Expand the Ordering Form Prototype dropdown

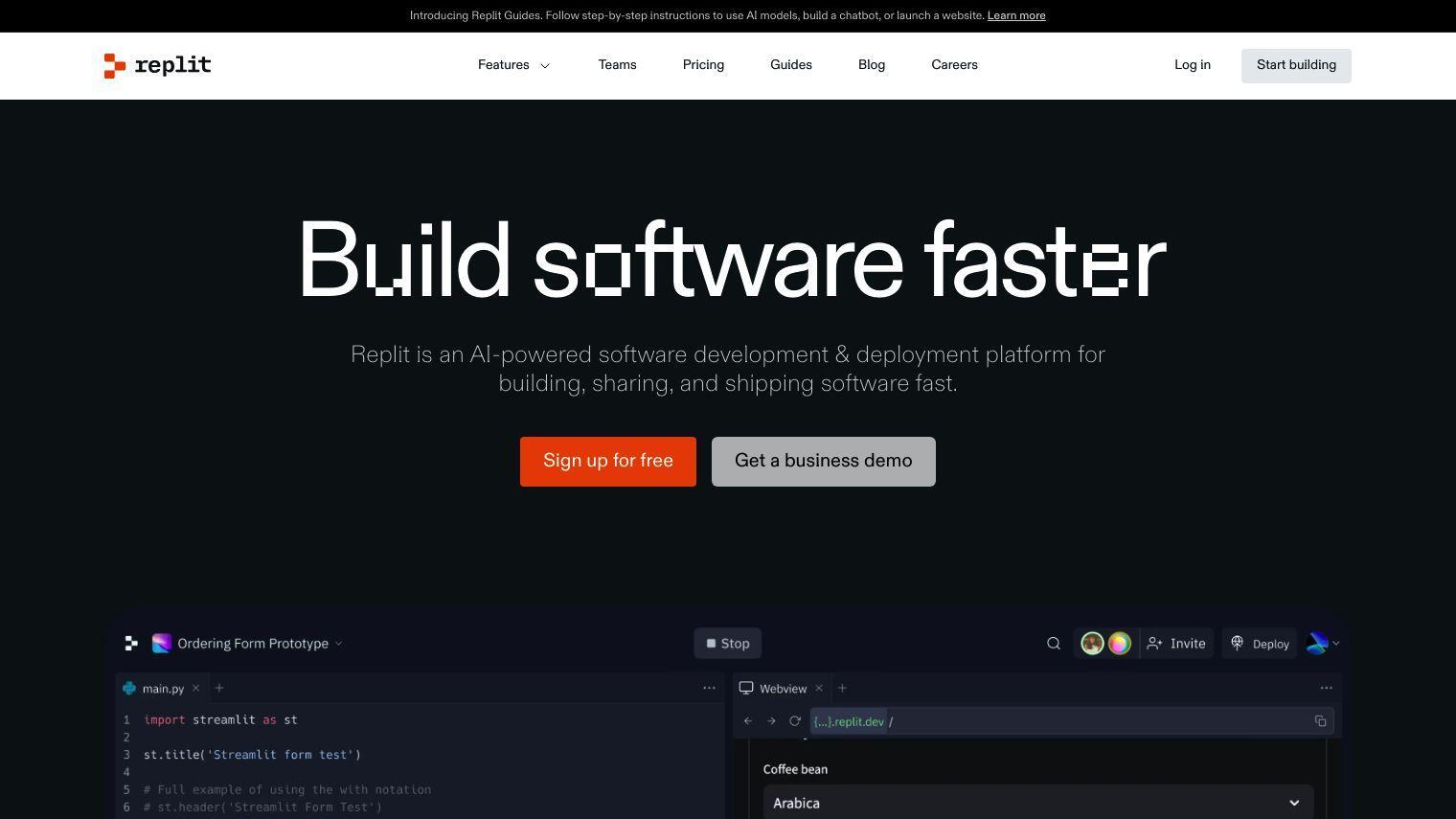click(x=338, y=644)
